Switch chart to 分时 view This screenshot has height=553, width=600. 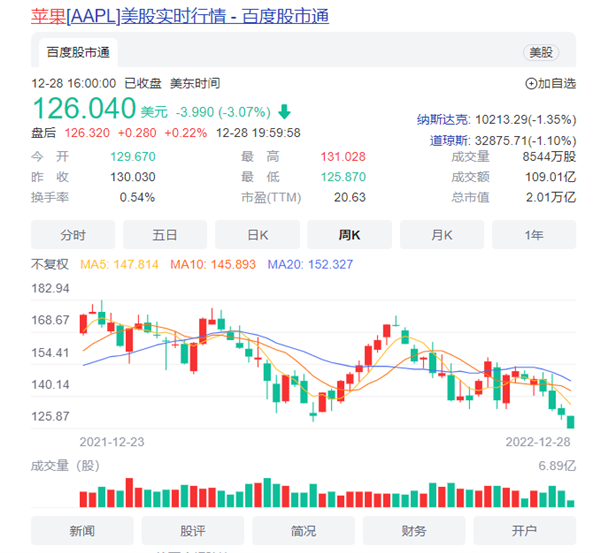coord(73,235)
